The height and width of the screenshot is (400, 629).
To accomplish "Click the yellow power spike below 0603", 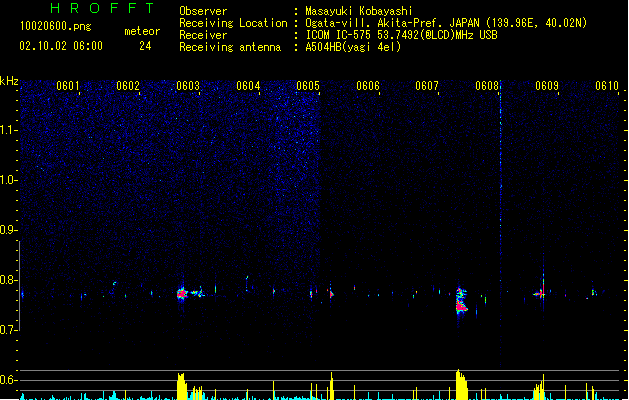I will click(x=182, y=386).
